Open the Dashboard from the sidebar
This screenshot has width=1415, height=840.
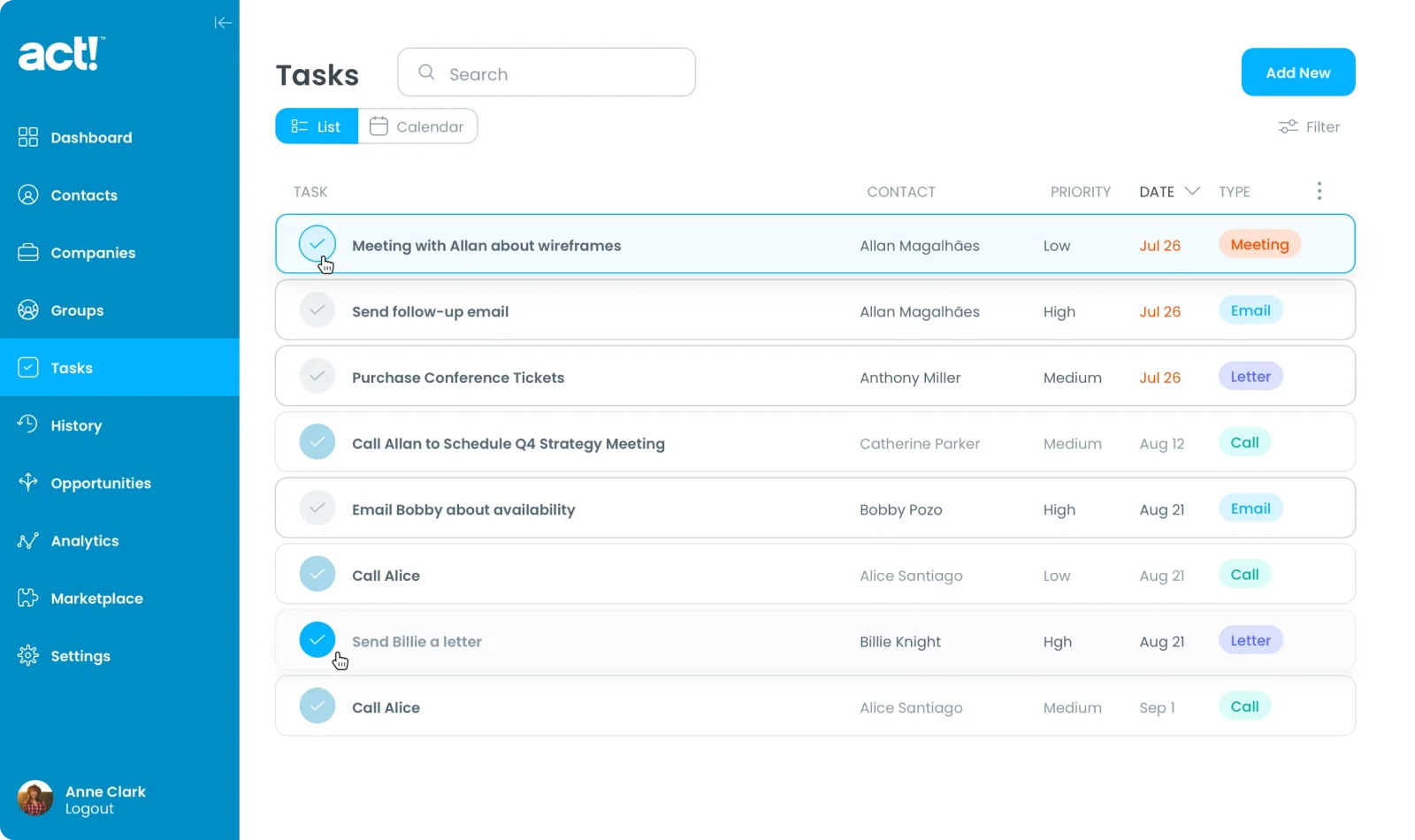click(91, 137)
